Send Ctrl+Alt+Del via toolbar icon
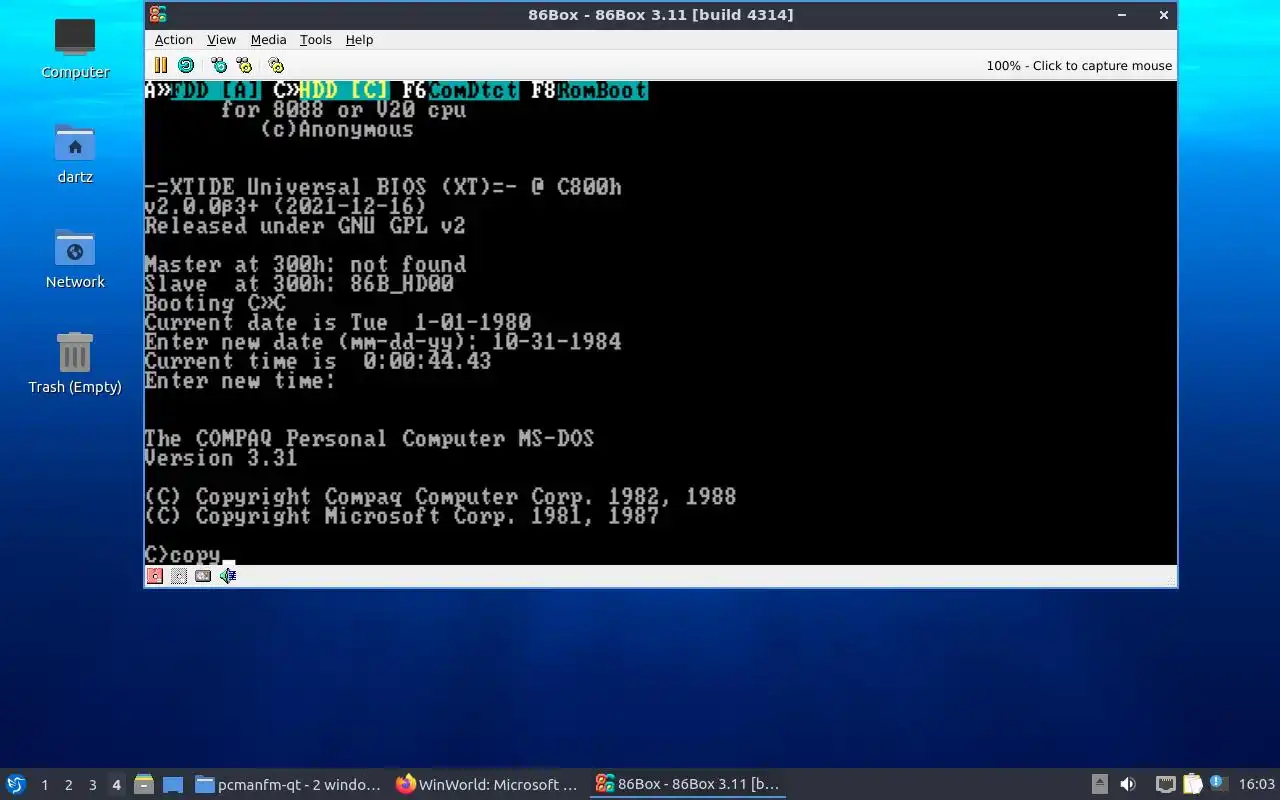The width and height of the screenshot is (1280, 800). [x=219, y=65]
